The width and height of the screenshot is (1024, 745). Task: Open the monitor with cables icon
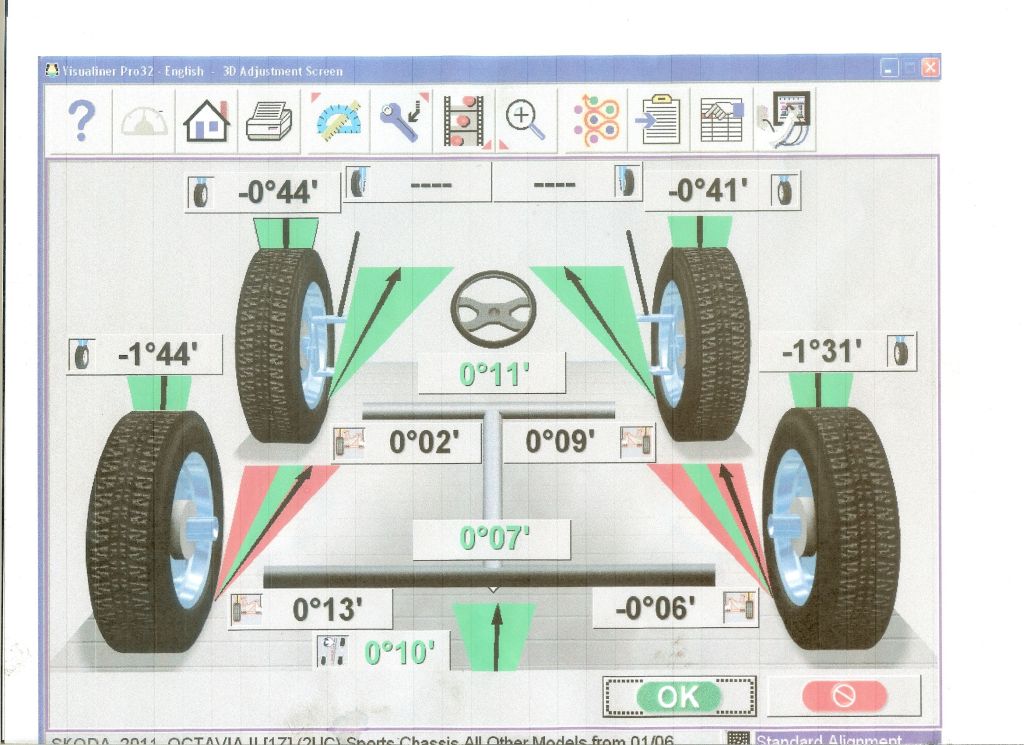point(786,119)
